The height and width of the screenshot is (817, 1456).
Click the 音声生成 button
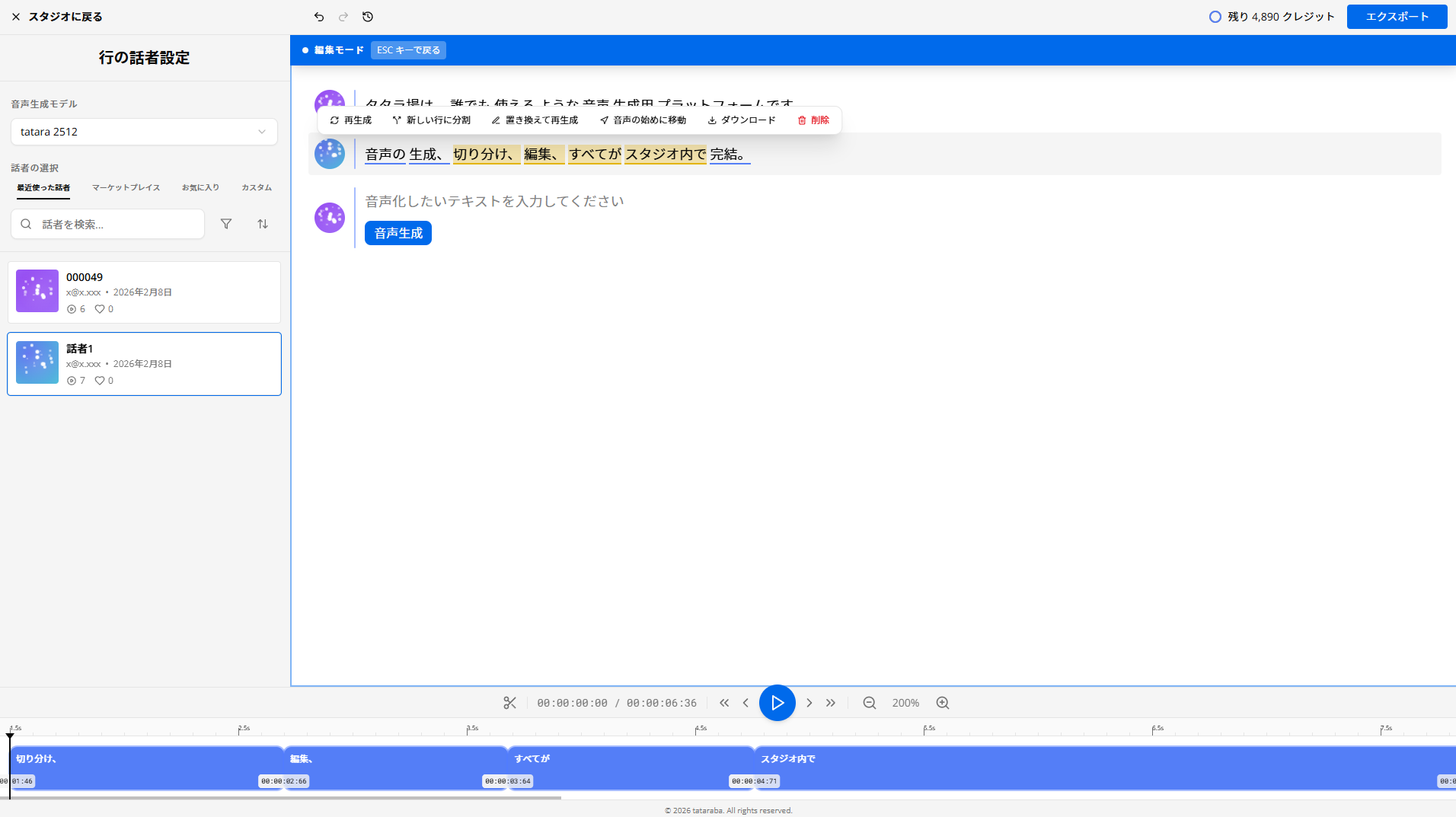point(398,233)
